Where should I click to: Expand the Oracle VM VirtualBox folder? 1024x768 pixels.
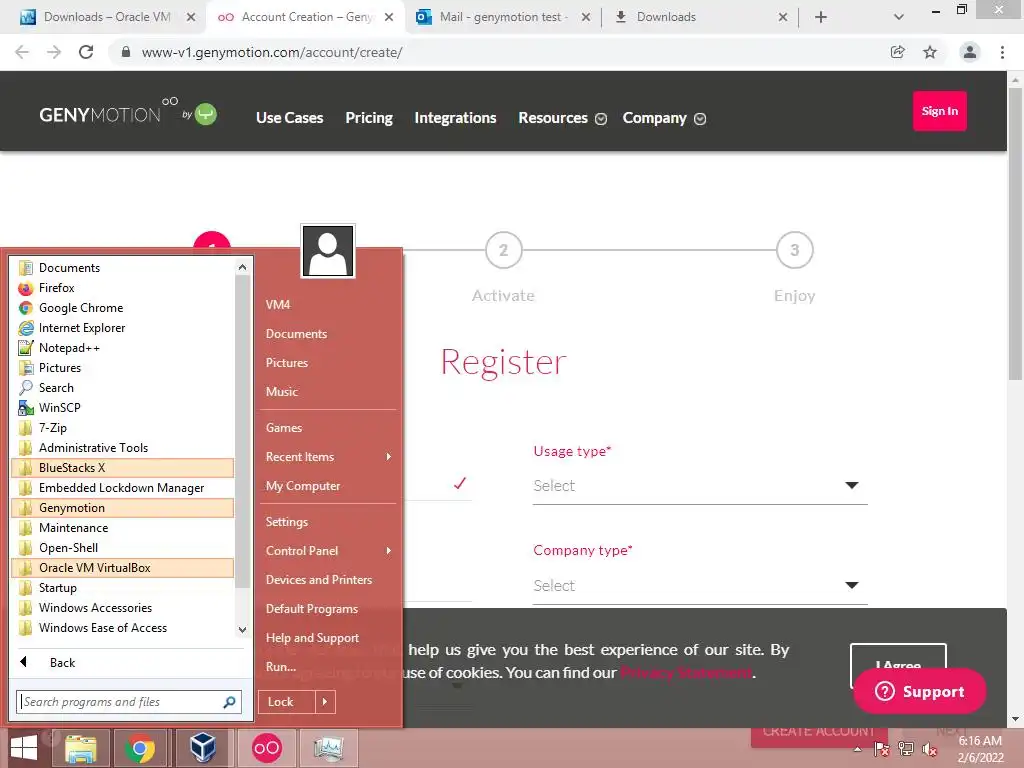[122, 568]
